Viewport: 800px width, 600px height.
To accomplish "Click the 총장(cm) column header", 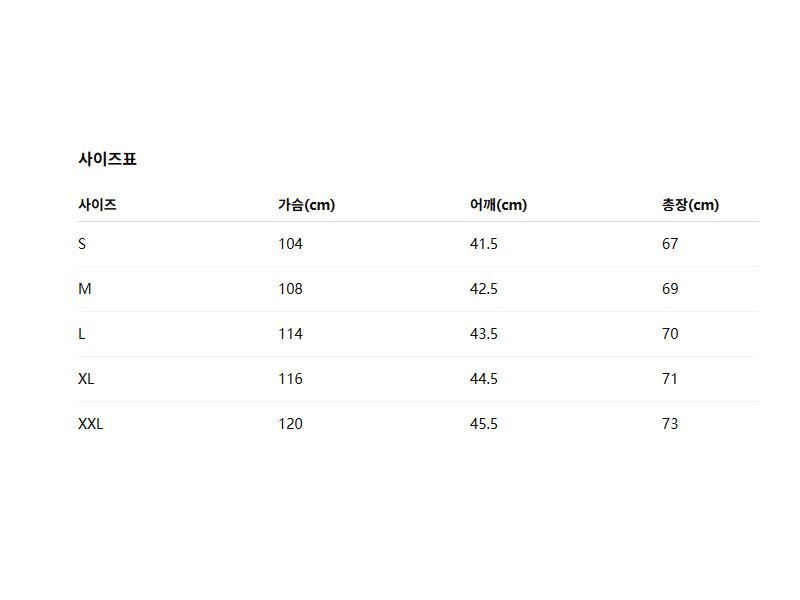I will click(x=690, y=205).
